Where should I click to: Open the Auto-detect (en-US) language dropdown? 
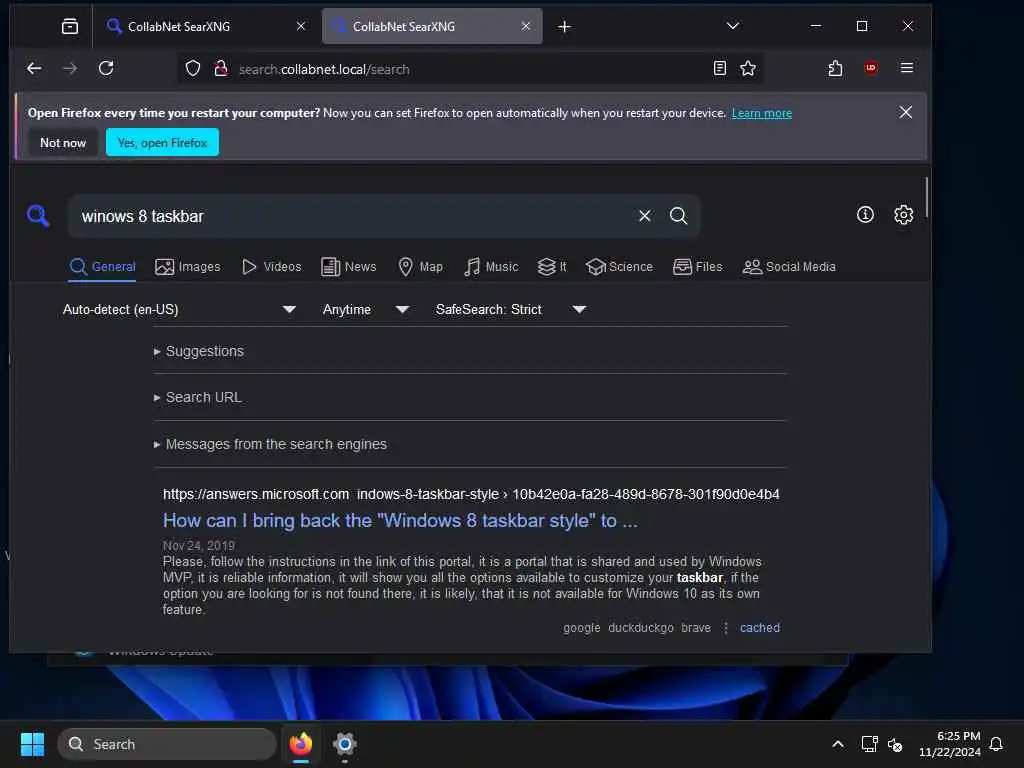(180, 310)
